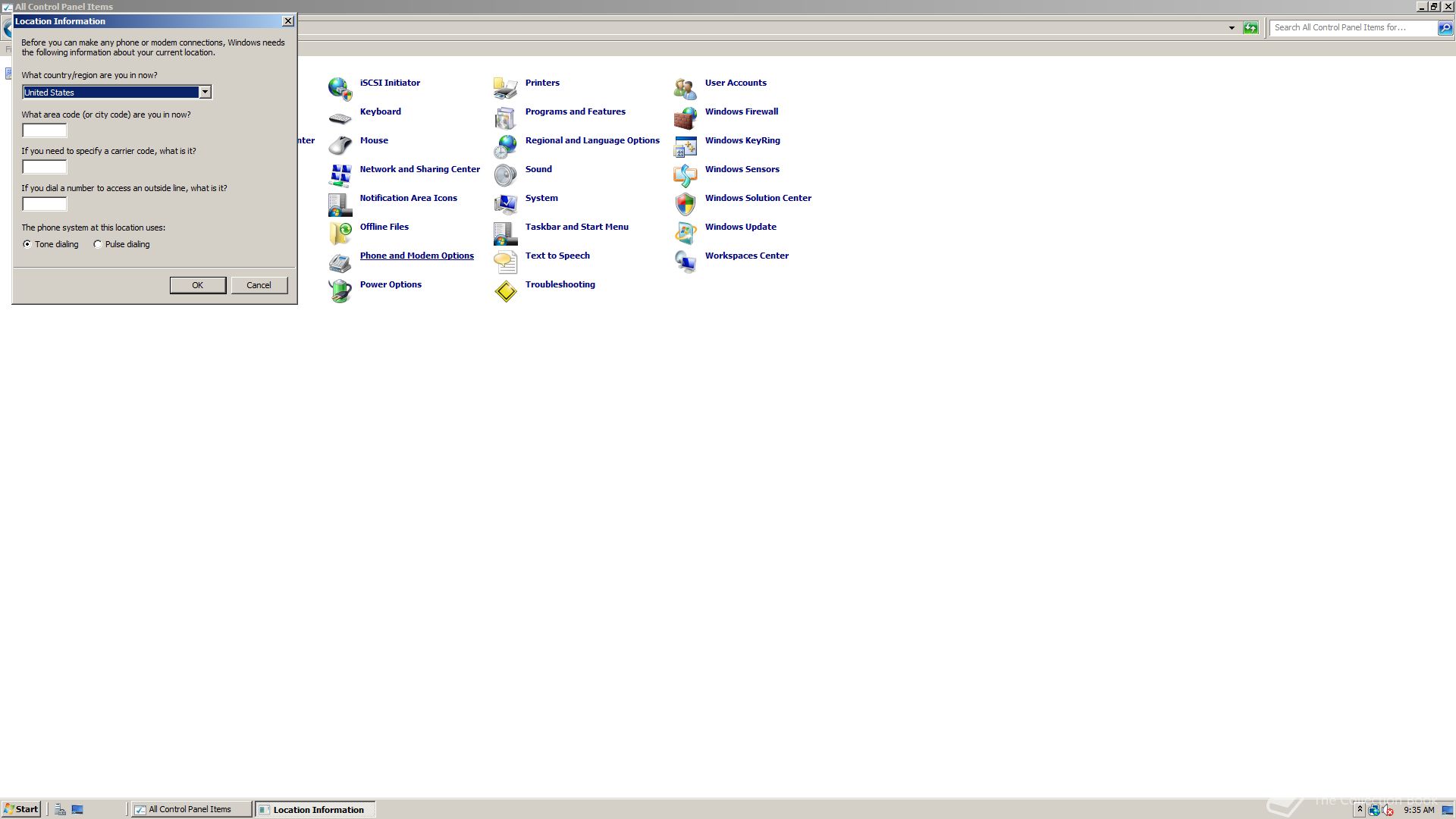Open the Windows Update link
The height and width of the screenshot is (819, 1456).
tap(740, 227)
